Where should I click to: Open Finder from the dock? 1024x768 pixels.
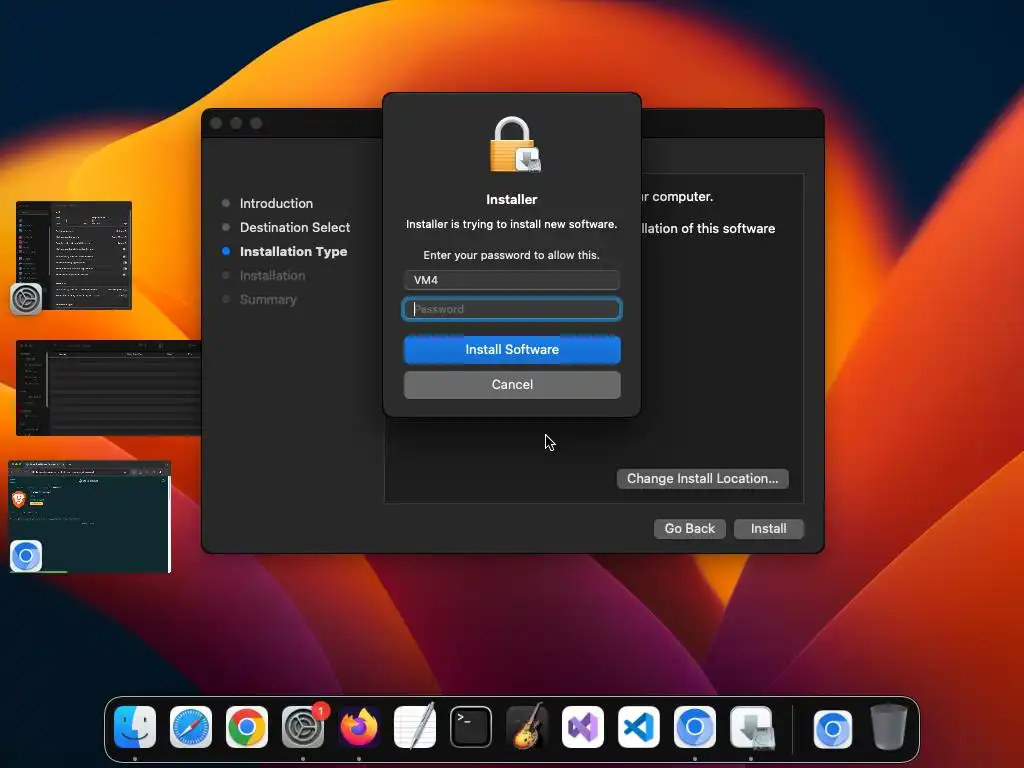(135, 727)
